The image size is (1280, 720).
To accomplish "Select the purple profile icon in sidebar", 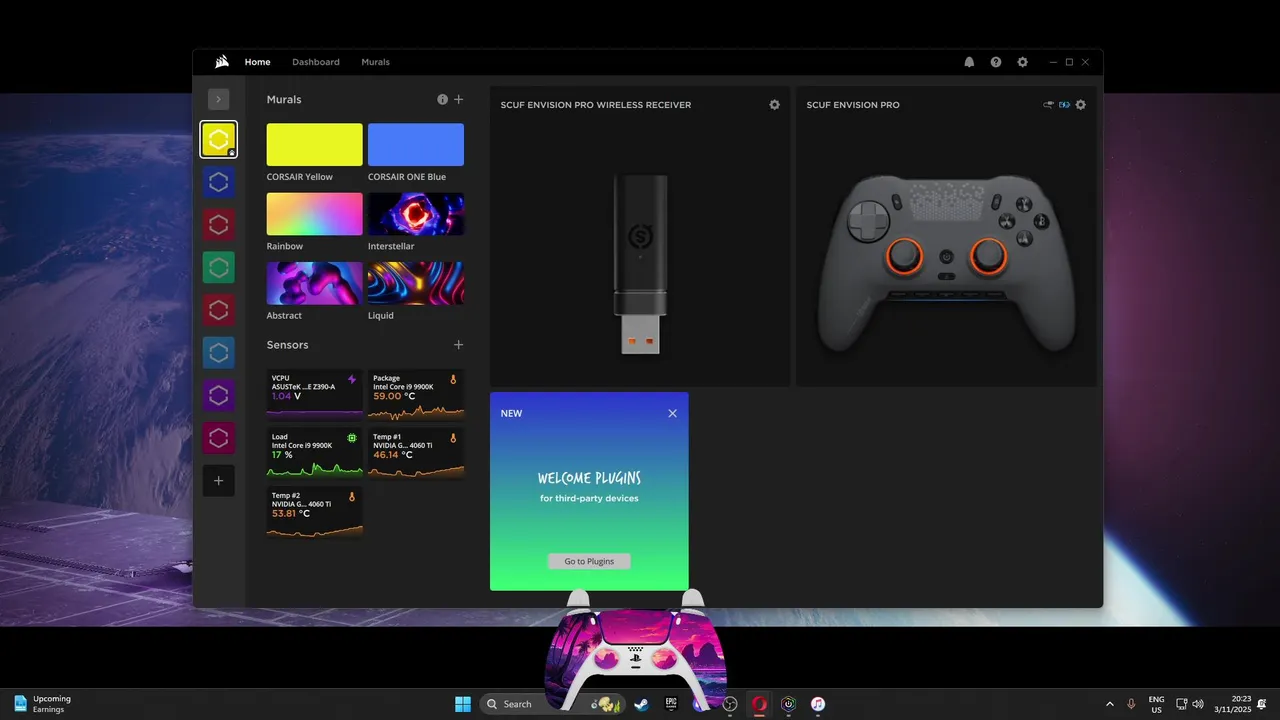I will click(219, 395).
